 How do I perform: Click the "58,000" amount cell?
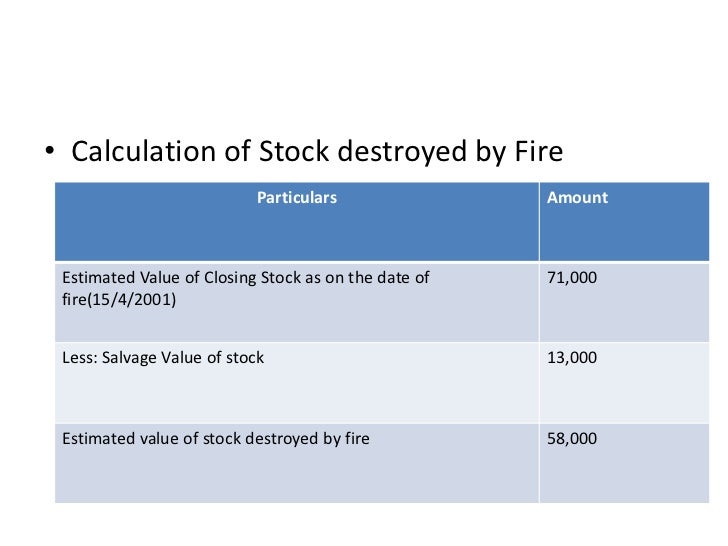point(572,437)
